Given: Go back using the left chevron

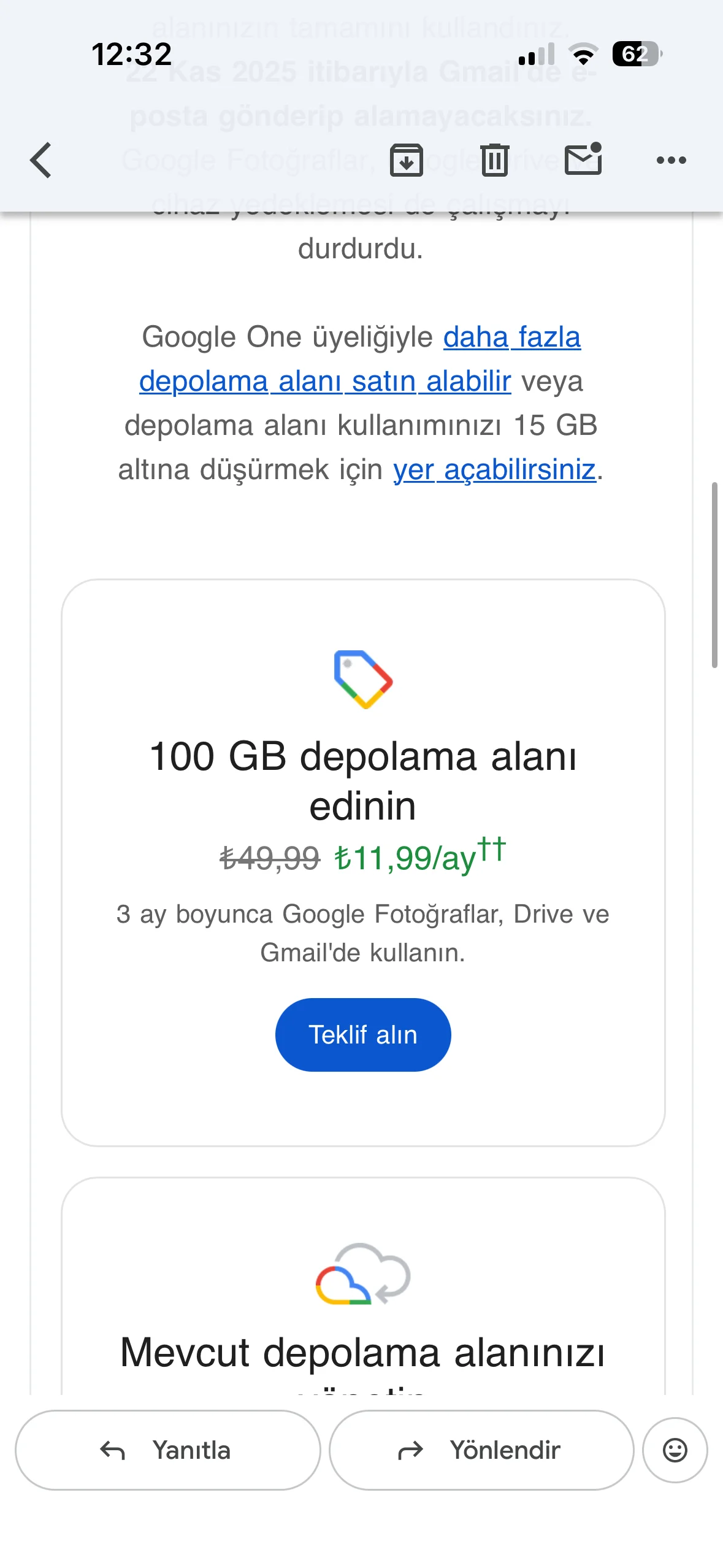Looking at the screenshot, I should coord(41,160).
